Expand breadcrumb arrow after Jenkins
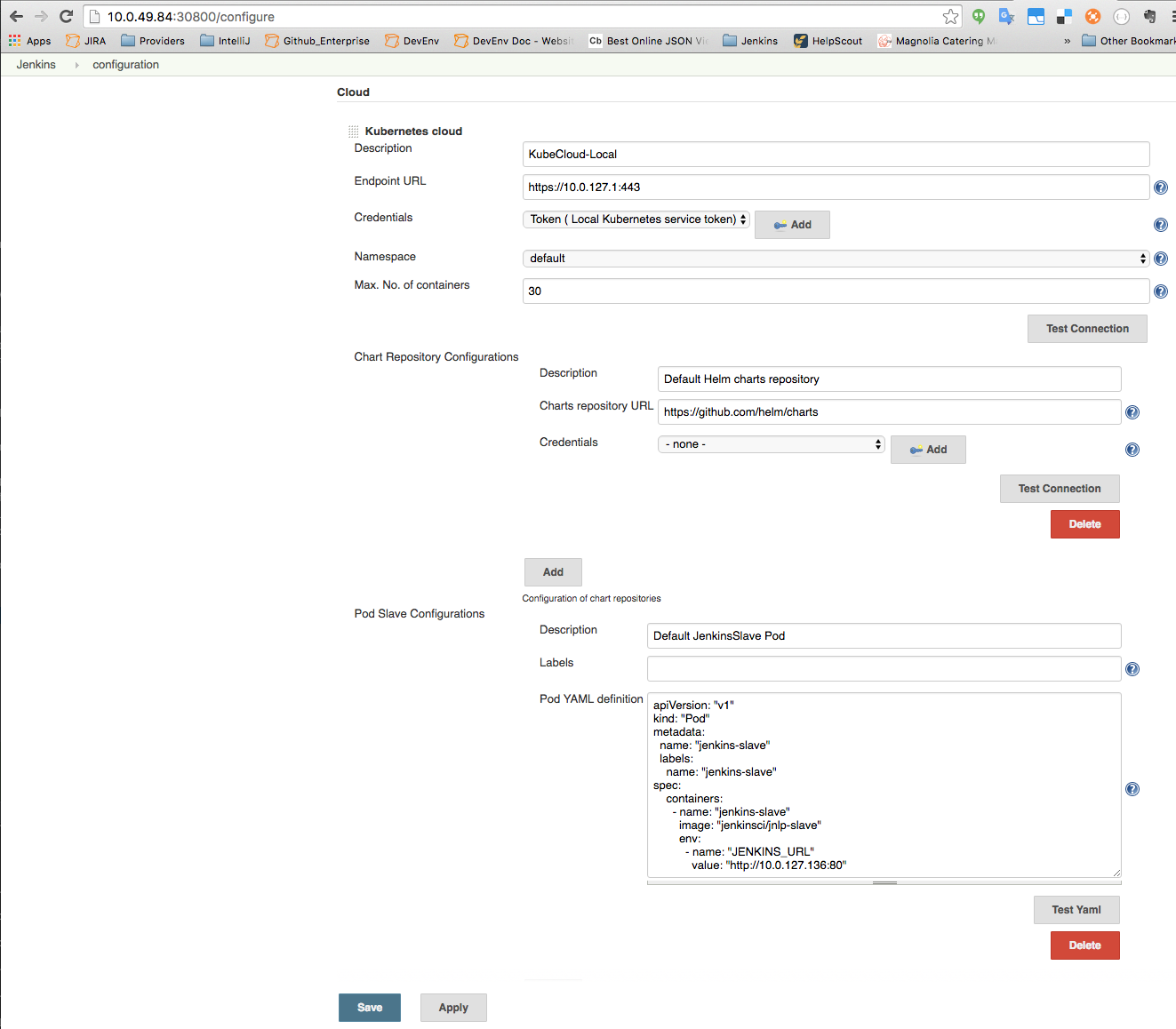1176x1029 pixels. [76, 65]
